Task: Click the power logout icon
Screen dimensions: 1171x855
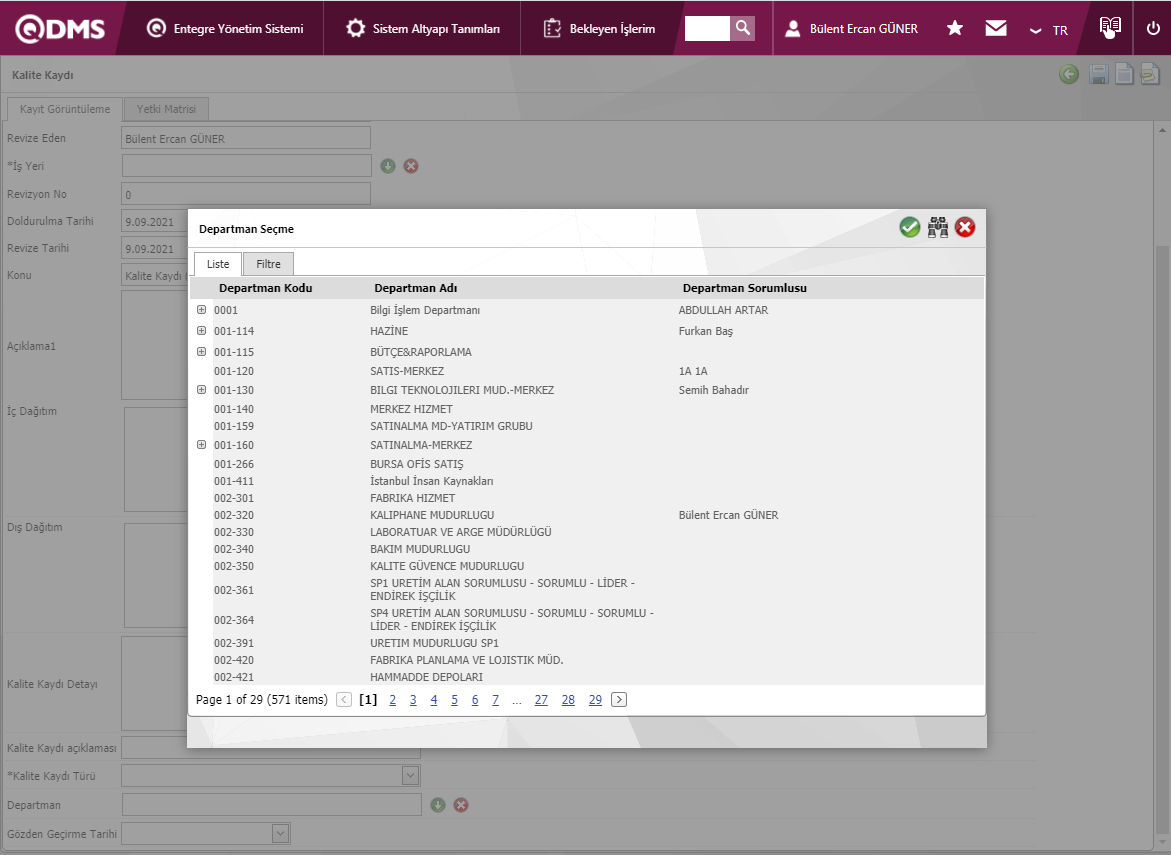Action: (1153, 29)
